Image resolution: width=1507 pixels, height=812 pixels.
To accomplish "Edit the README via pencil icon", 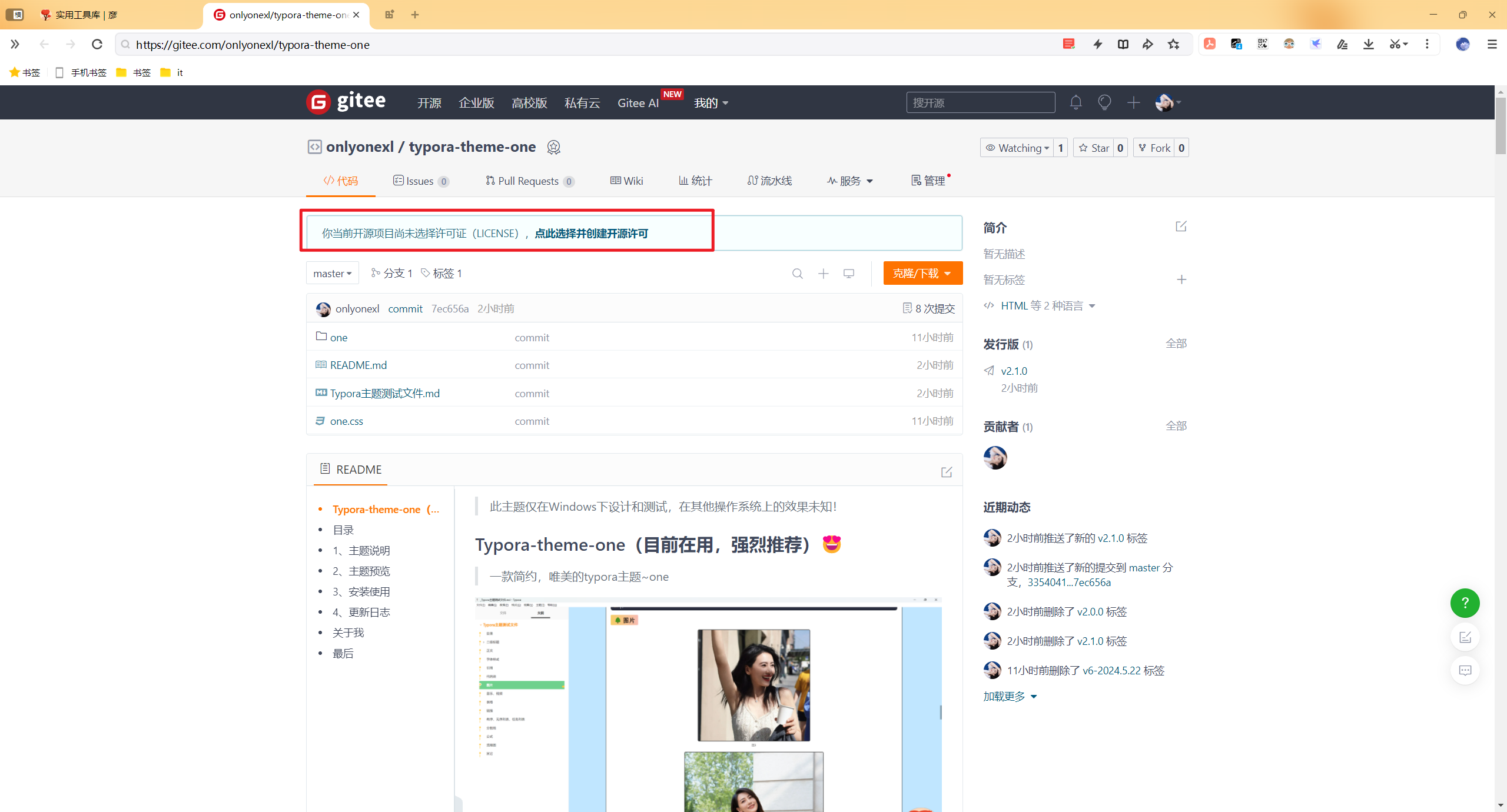I will tap(947, 472).
